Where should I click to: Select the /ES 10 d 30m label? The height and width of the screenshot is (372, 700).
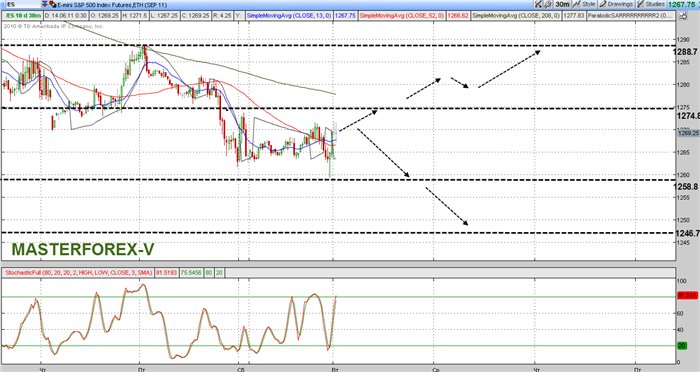[22, 15]
